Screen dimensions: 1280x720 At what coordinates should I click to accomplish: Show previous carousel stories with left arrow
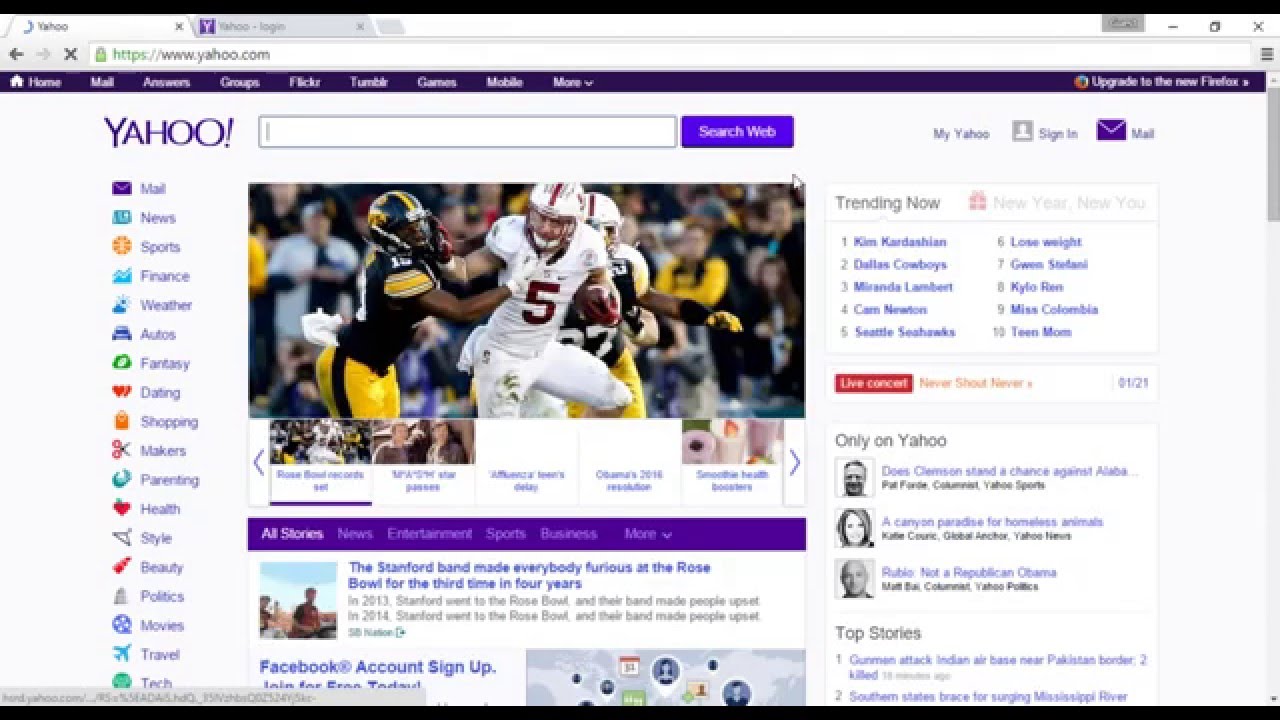click(259, 462)
